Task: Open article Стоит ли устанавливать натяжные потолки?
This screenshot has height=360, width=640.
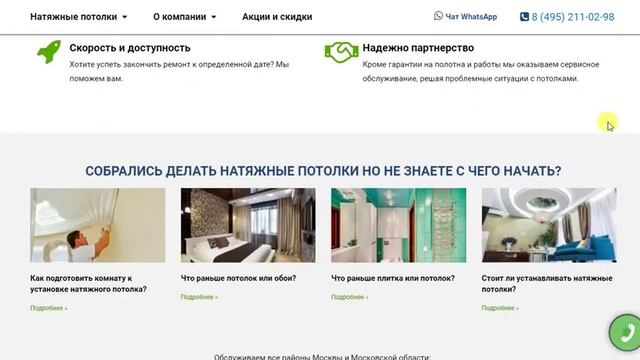Action: pos(547,284)
